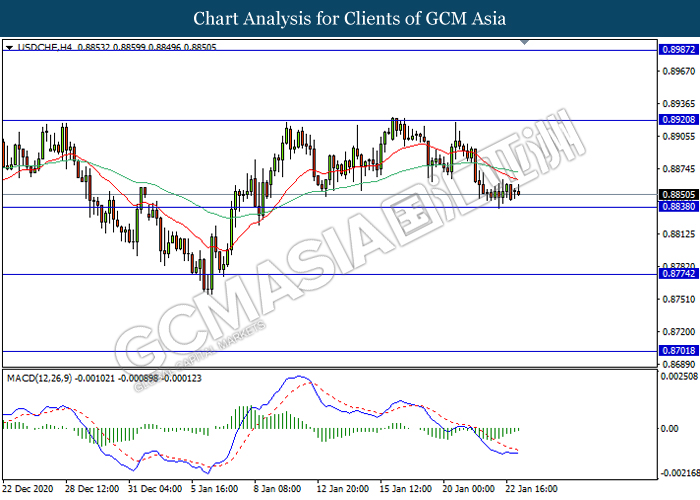This screenshot has height=500, width=700.
Task: Click the 0.87510 price axis value
Action: 679,299
